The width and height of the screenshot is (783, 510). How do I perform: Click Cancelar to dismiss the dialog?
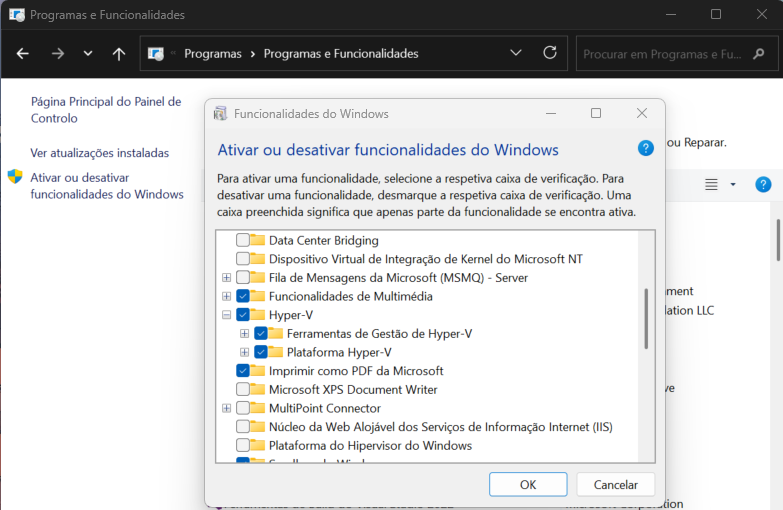615,484
